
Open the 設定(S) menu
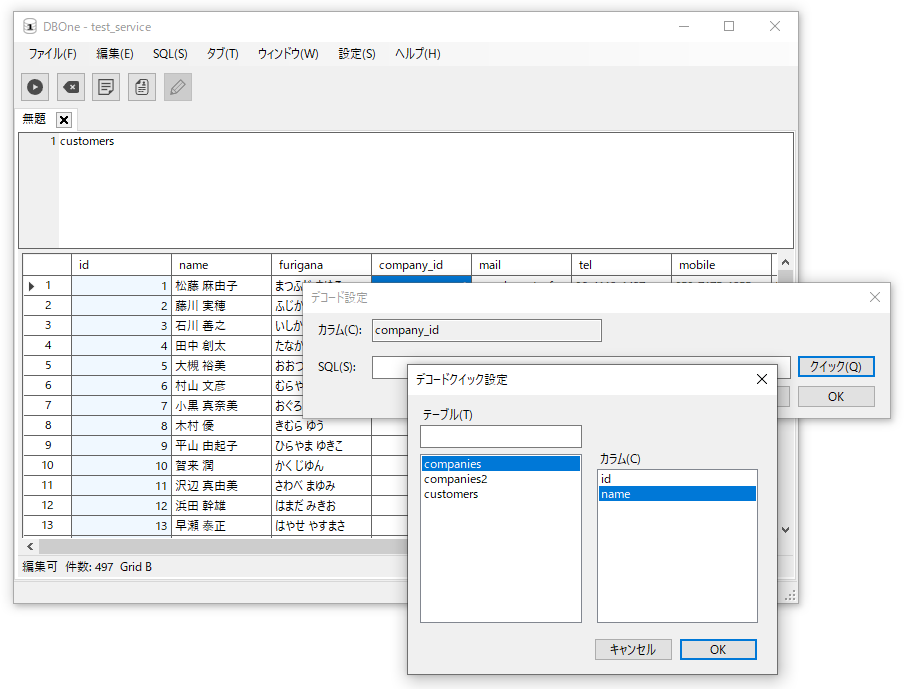click(357, 54)
